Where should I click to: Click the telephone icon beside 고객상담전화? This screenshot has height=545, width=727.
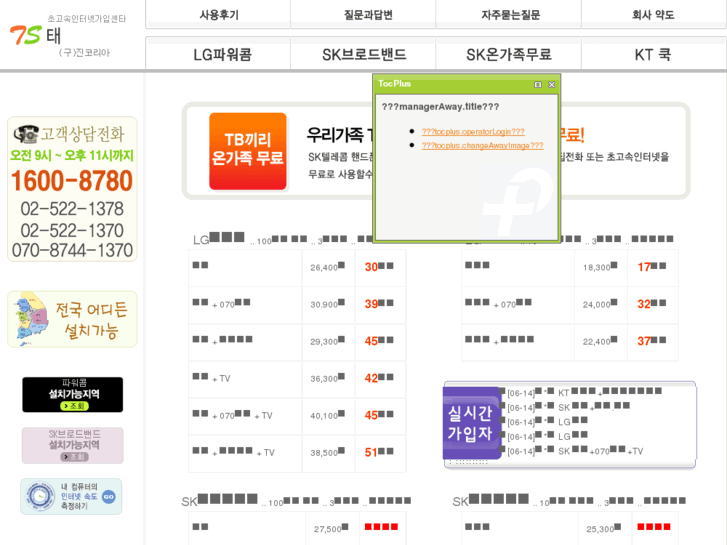point(26,134)
